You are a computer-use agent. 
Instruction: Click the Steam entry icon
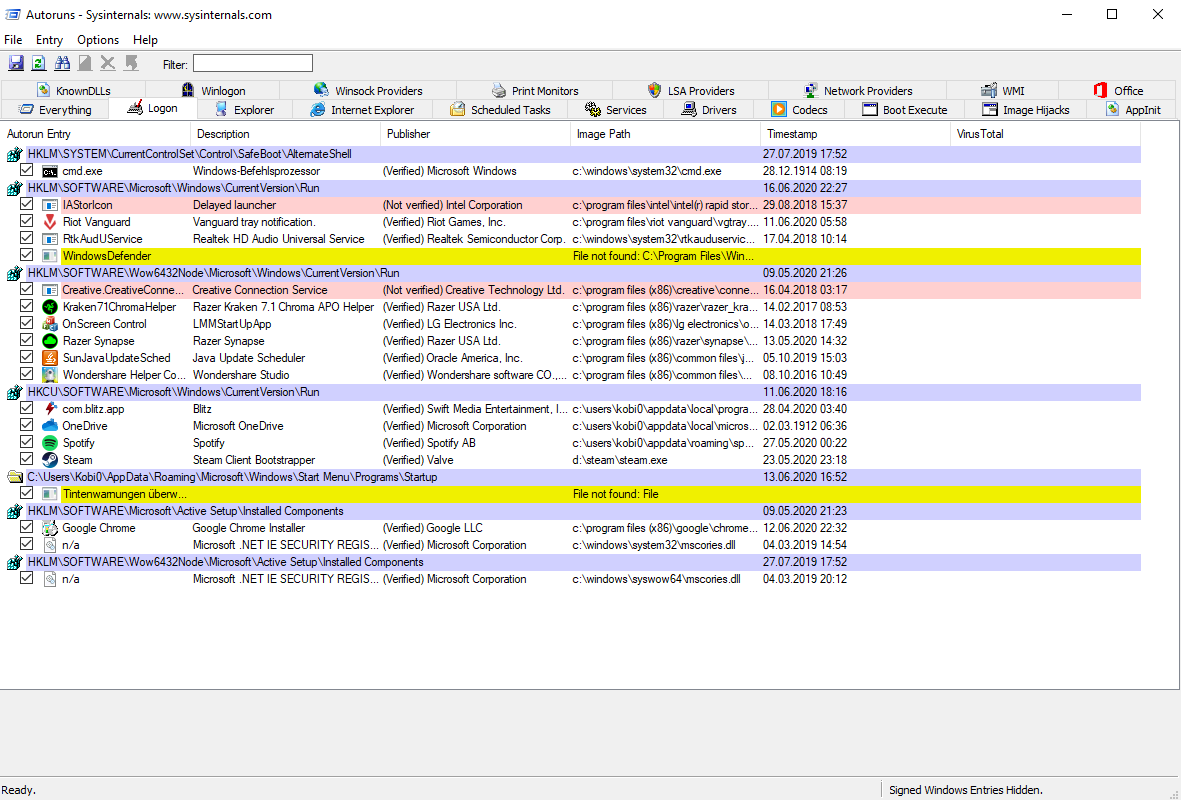(50, 460)
